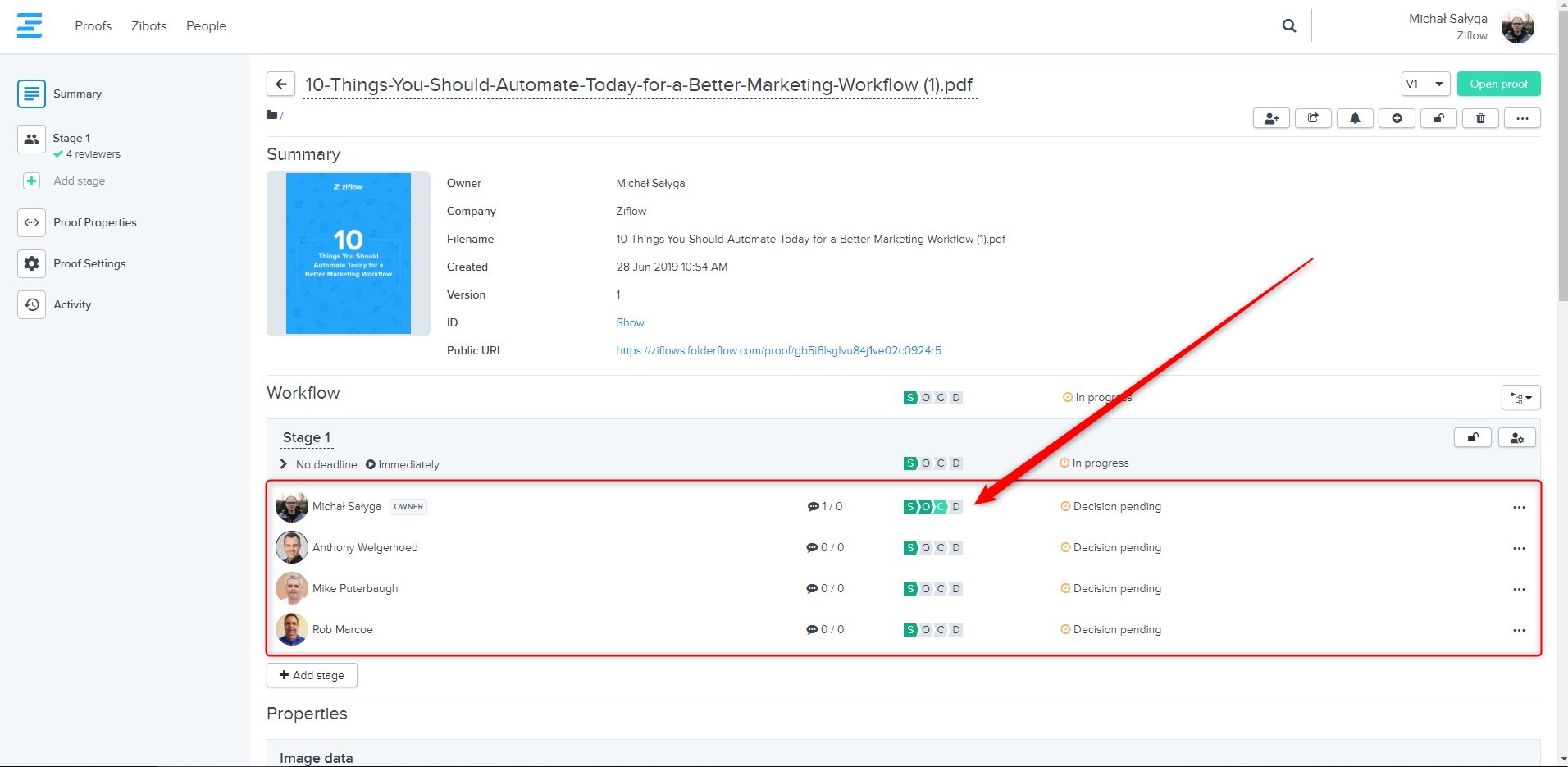This screenshot has width=1568, height=767.
Task: Open more options for Rob Marcoe
Action: coord(1519,630)
